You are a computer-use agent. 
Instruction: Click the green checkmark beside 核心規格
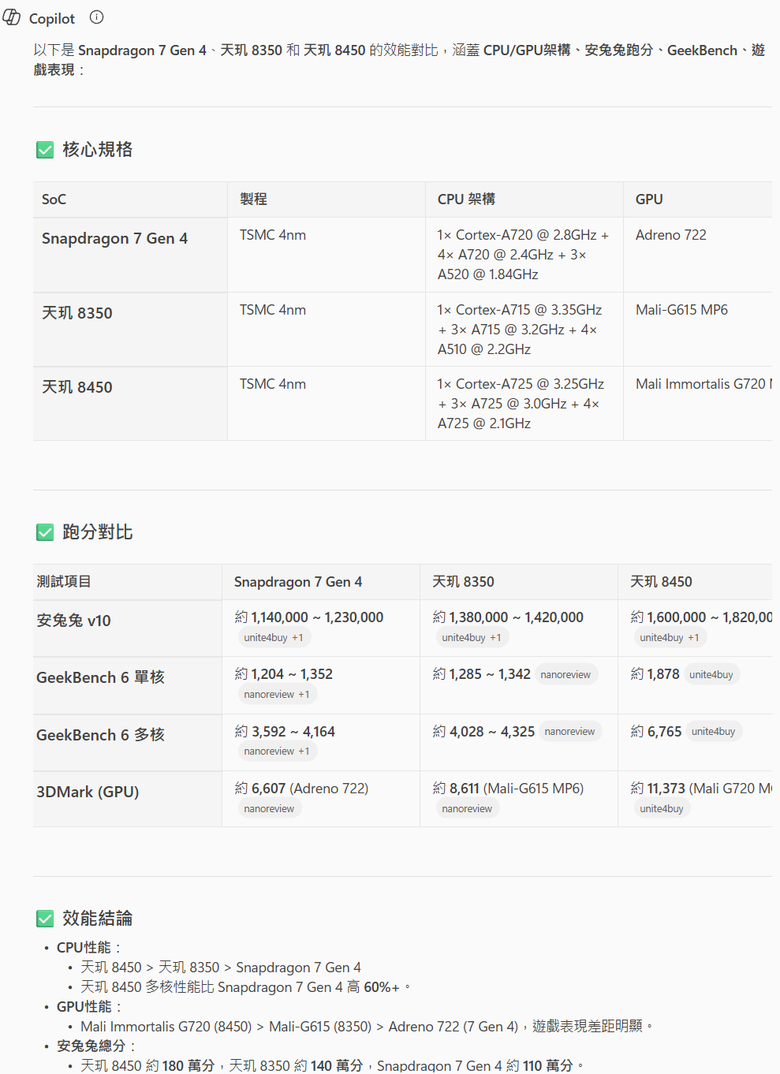coord(45,150)
